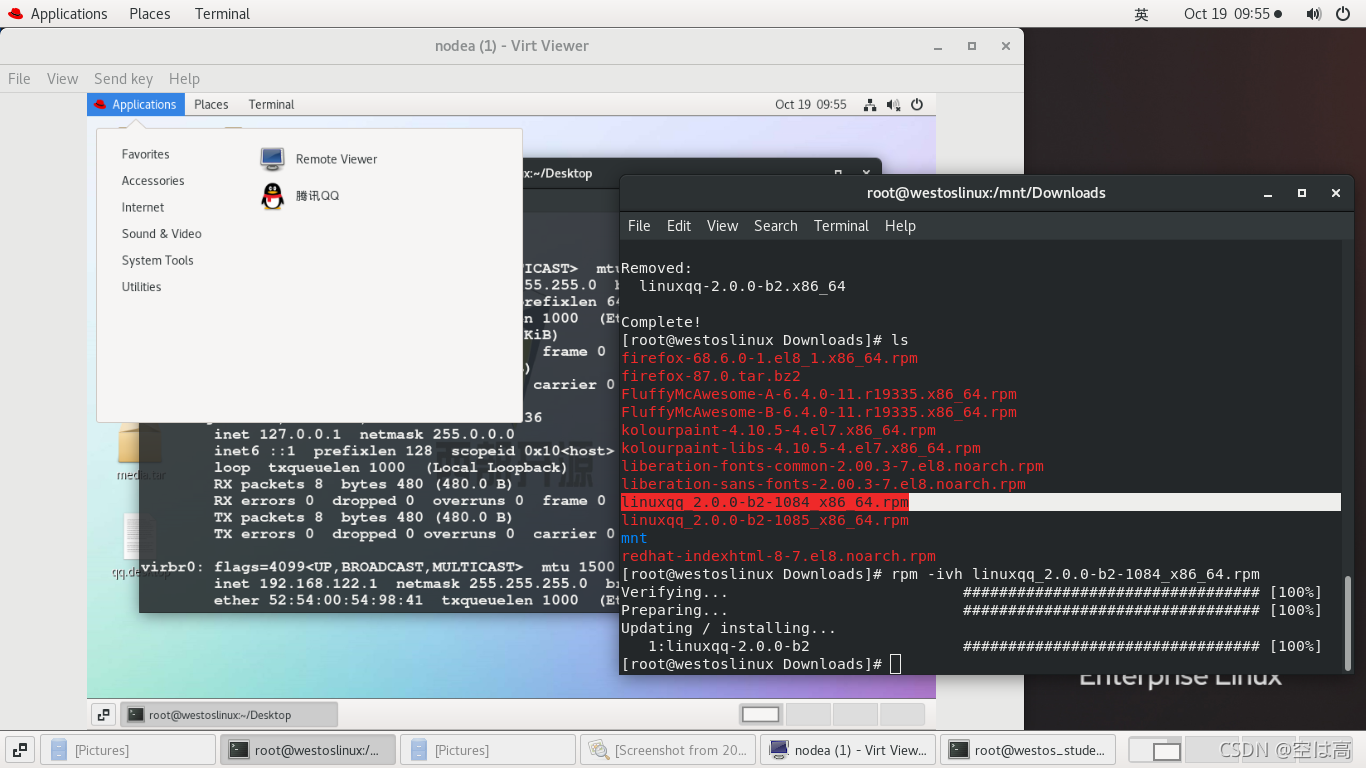Click highlighted linuxqq 1084 rpm filename

click(765, 502)
